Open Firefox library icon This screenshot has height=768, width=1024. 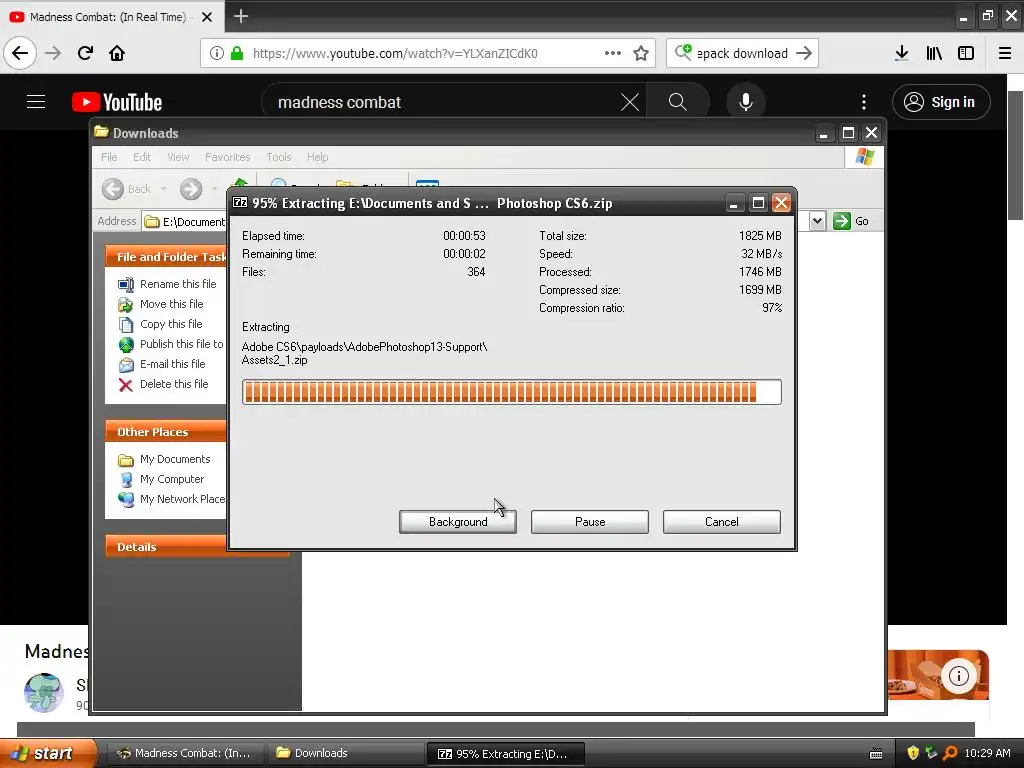point(934,53)
